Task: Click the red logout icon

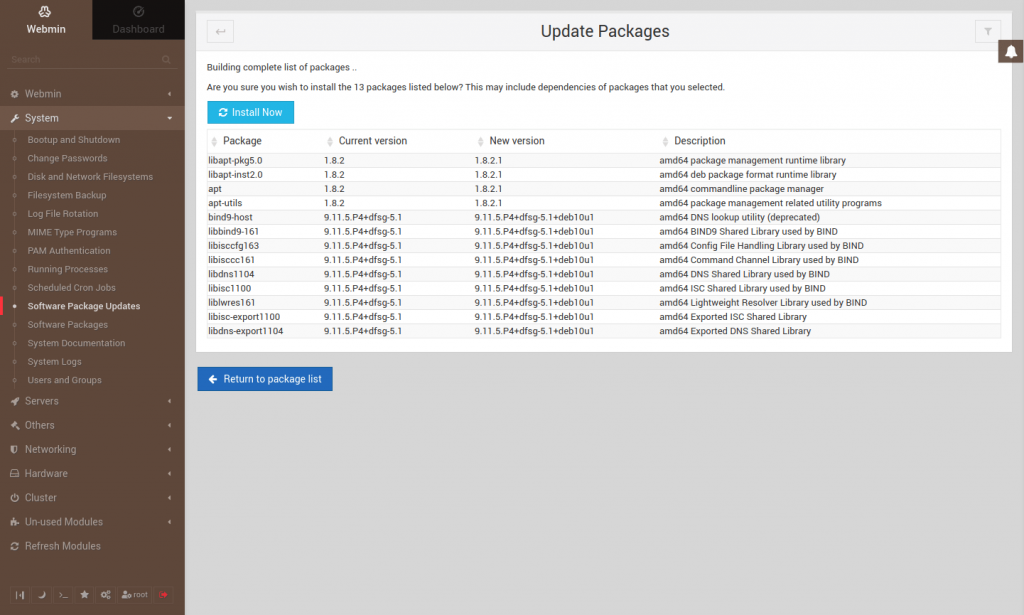Action: [x=163, y=595]
